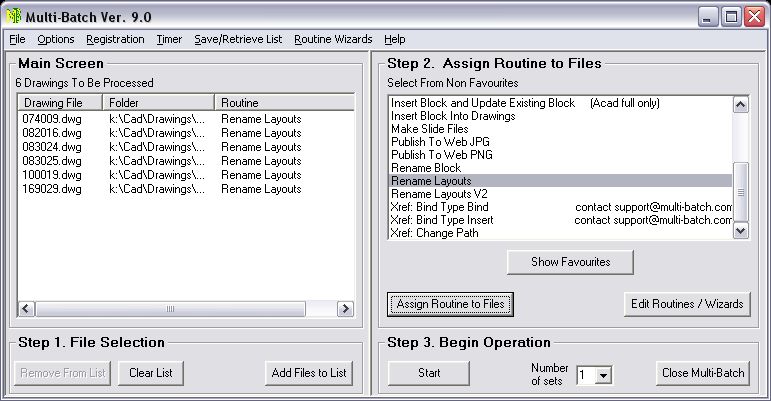The image size is (771, 401).
Task: Click the Close Multi-Batch button
Action: coord(703,373)
